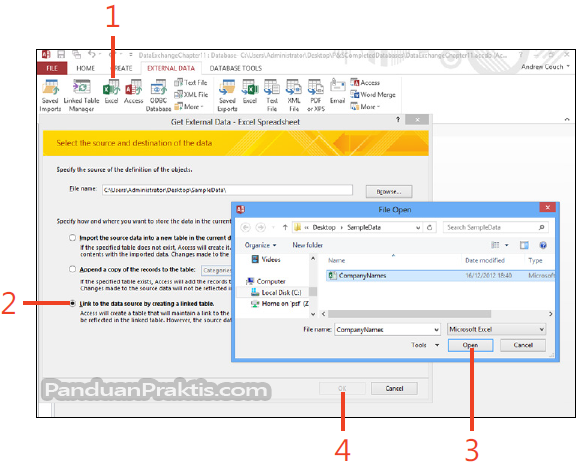Export to Excel icon
Screen dimensions: 582x465
click(250, 92)
